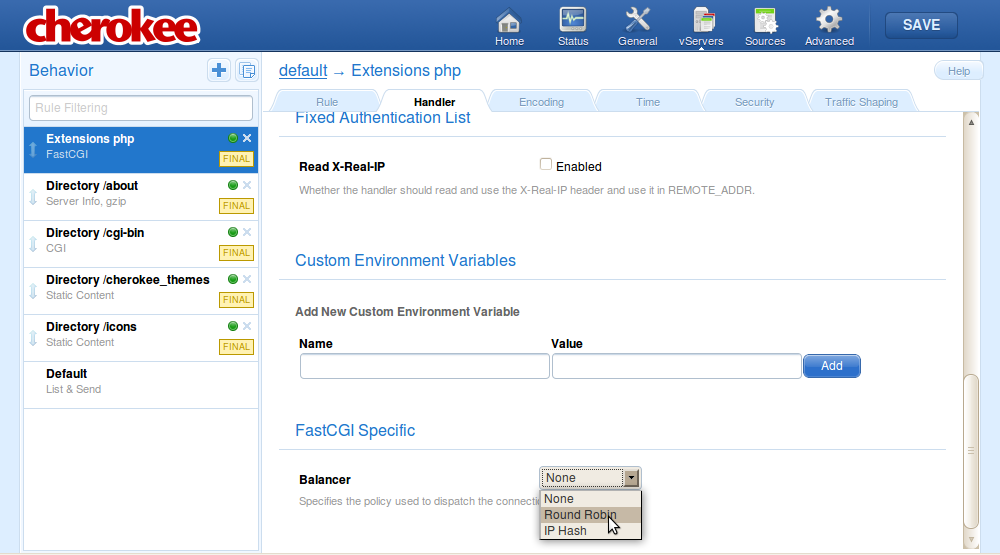1000x555 pixels.
Task: Toggle active status of Directory /icons rule
Action: click(233, 326)
